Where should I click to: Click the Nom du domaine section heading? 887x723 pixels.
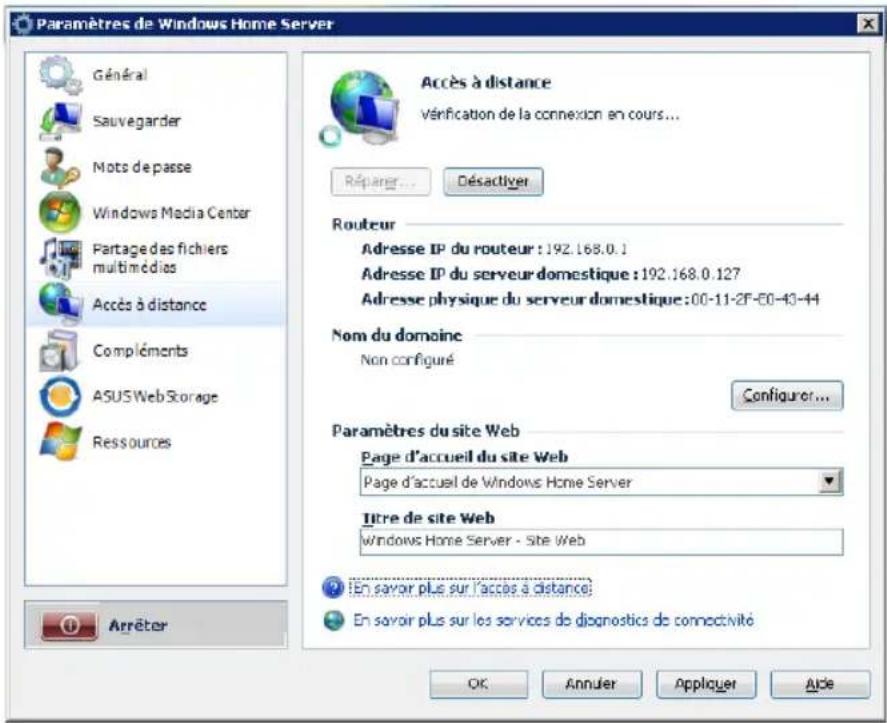pos(397,335)
